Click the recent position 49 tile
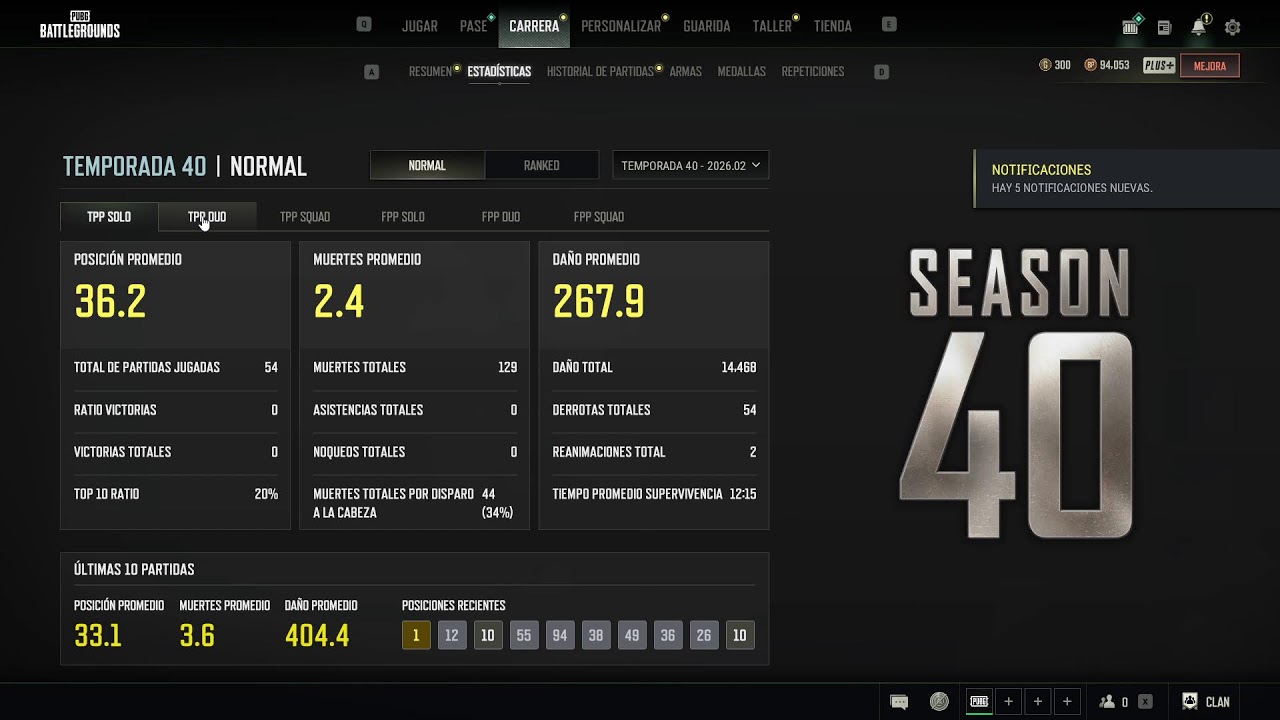The height and width of the screenshot is (720, 1280). [632, 635]
